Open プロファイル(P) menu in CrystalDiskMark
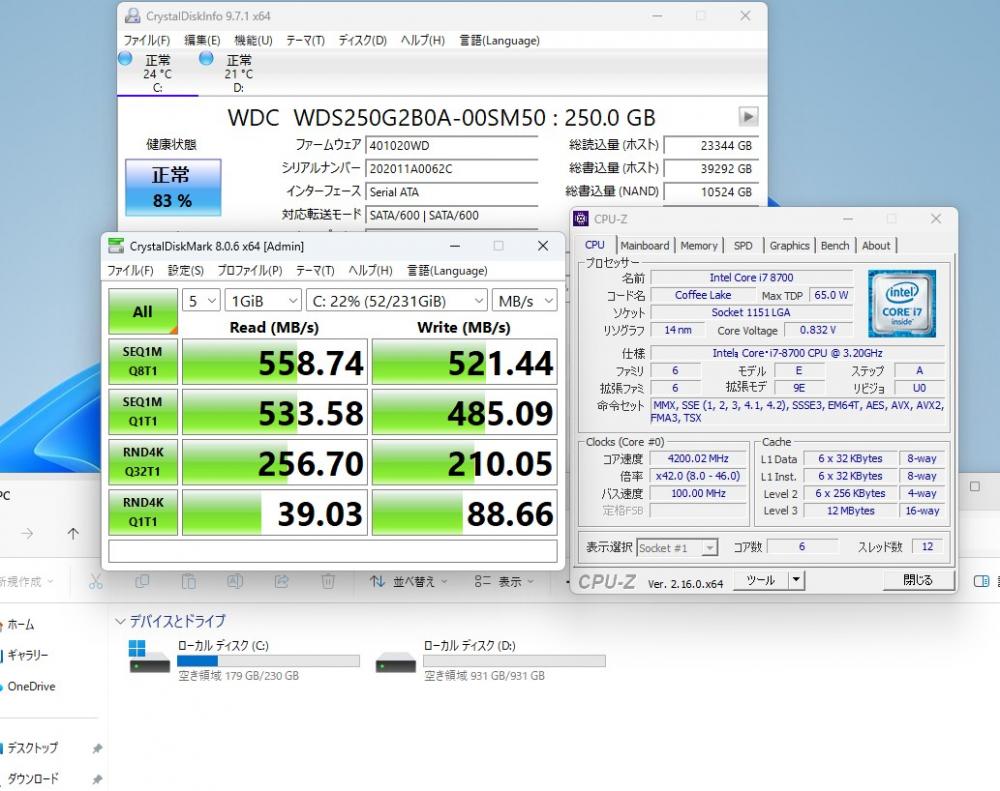The image size is (1000, 791). (249, 270)
